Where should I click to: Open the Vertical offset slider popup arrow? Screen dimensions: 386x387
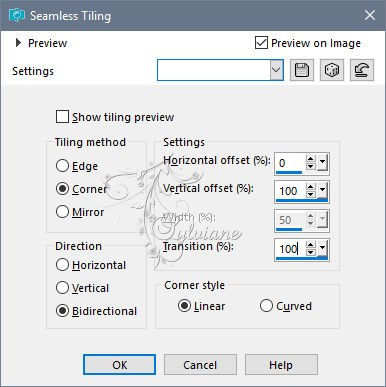point(322,191)
